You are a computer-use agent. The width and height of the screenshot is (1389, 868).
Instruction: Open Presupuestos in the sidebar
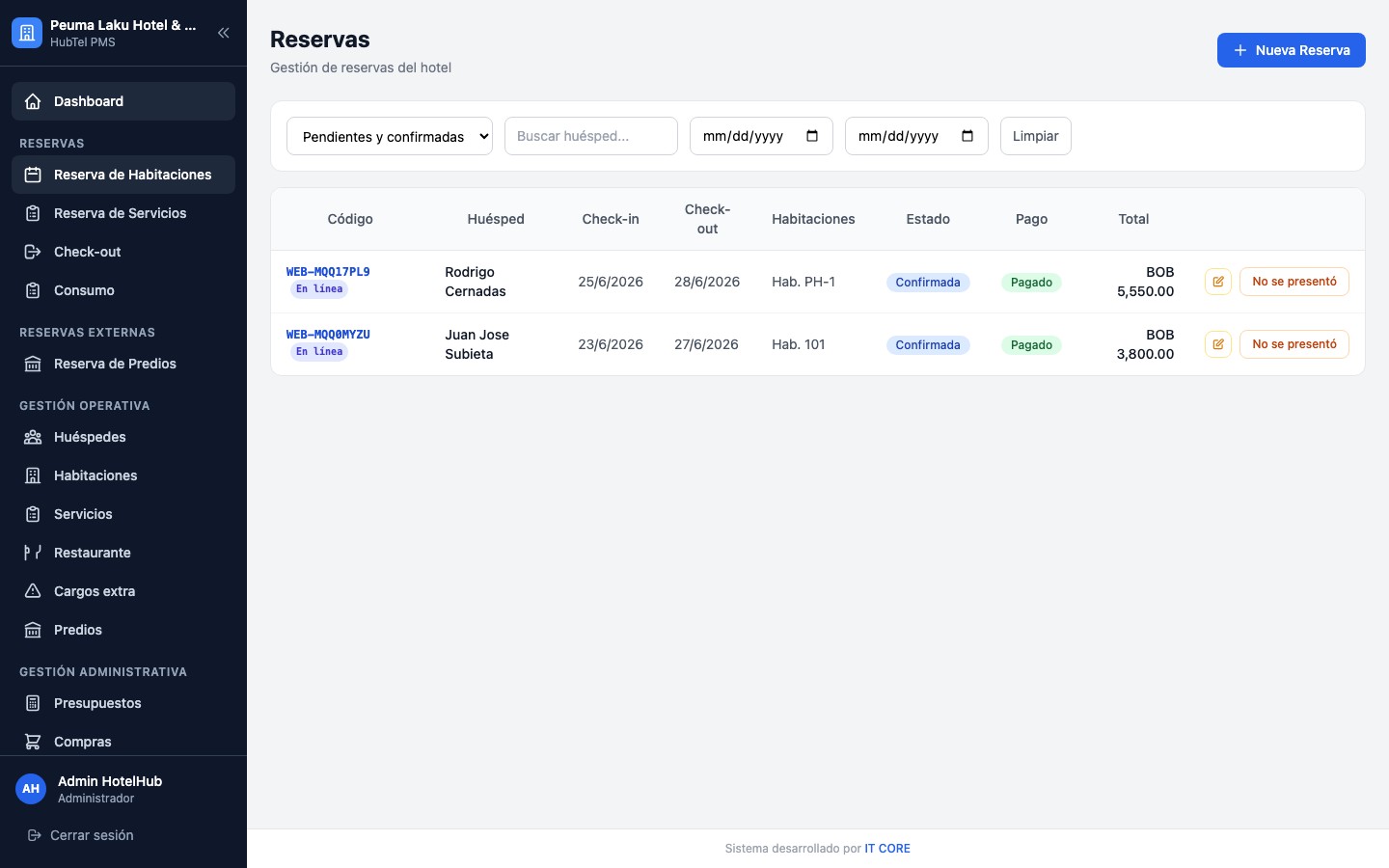point(123,703)
